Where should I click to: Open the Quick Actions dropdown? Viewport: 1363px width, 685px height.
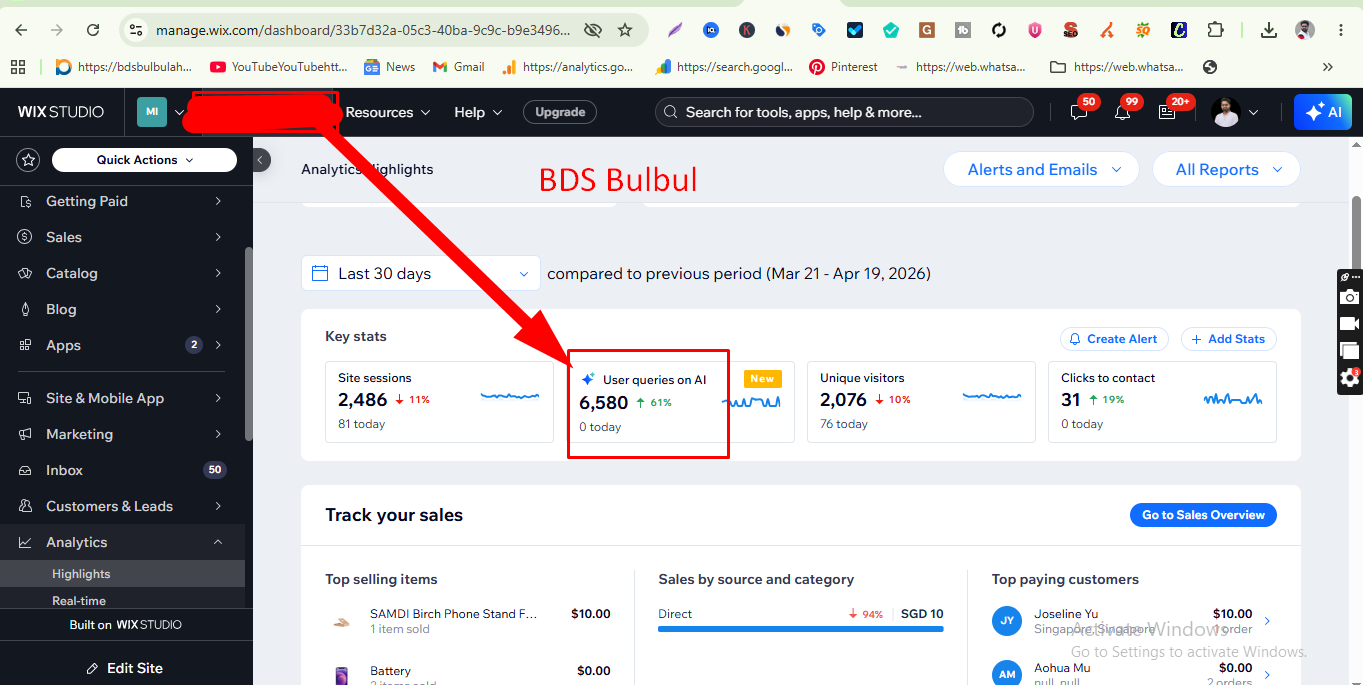[144, 160]
